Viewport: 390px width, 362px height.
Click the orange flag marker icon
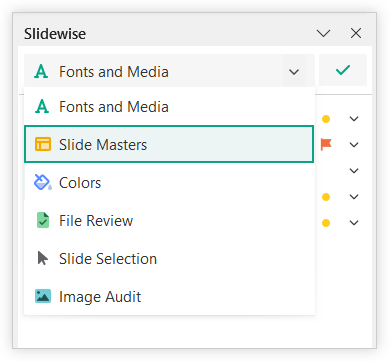tap(326, 144)
